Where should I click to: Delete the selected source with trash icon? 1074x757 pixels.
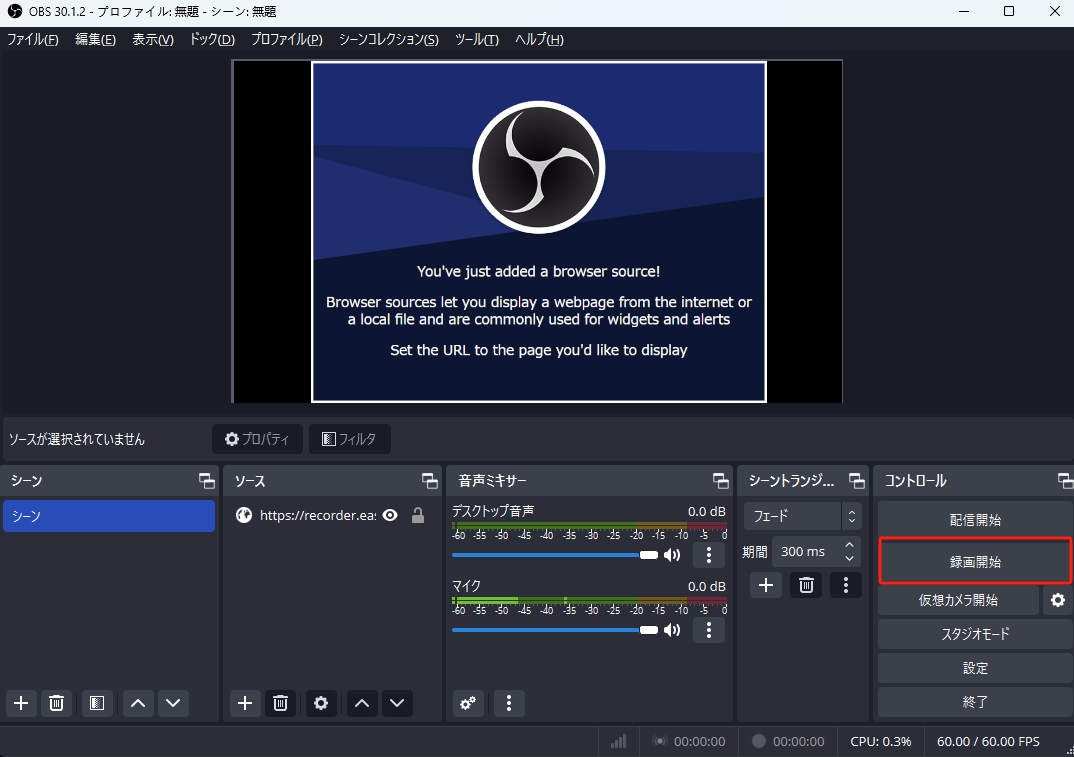tap(281, 703)
